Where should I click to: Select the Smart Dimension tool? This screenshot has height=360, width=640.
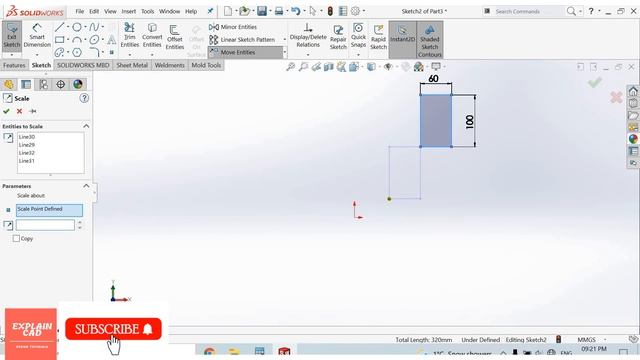tap(37, 36)
